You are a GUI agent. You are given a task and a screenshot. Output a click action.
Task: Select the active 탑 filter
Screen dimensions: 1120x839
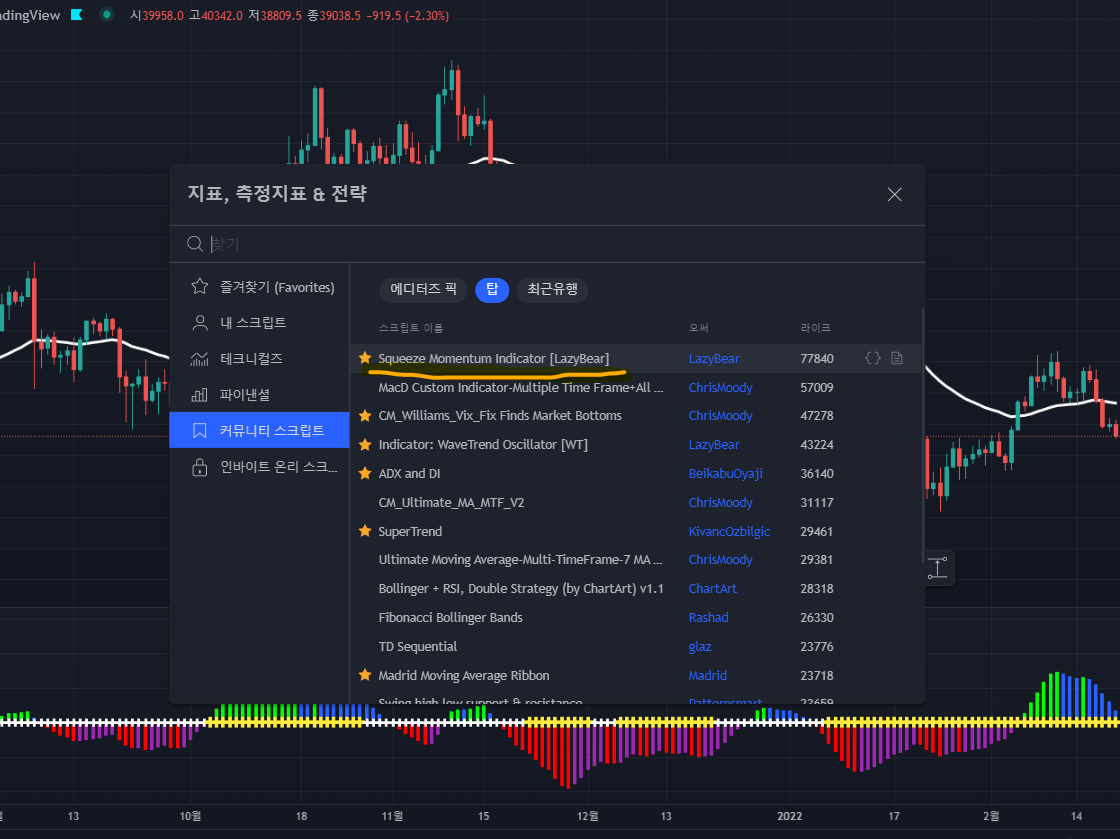(491, 289)
